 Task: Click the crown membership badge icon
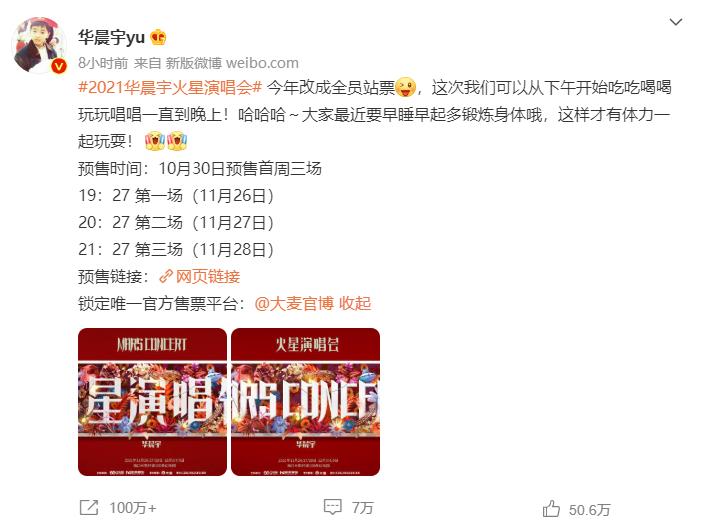(158, 37)
